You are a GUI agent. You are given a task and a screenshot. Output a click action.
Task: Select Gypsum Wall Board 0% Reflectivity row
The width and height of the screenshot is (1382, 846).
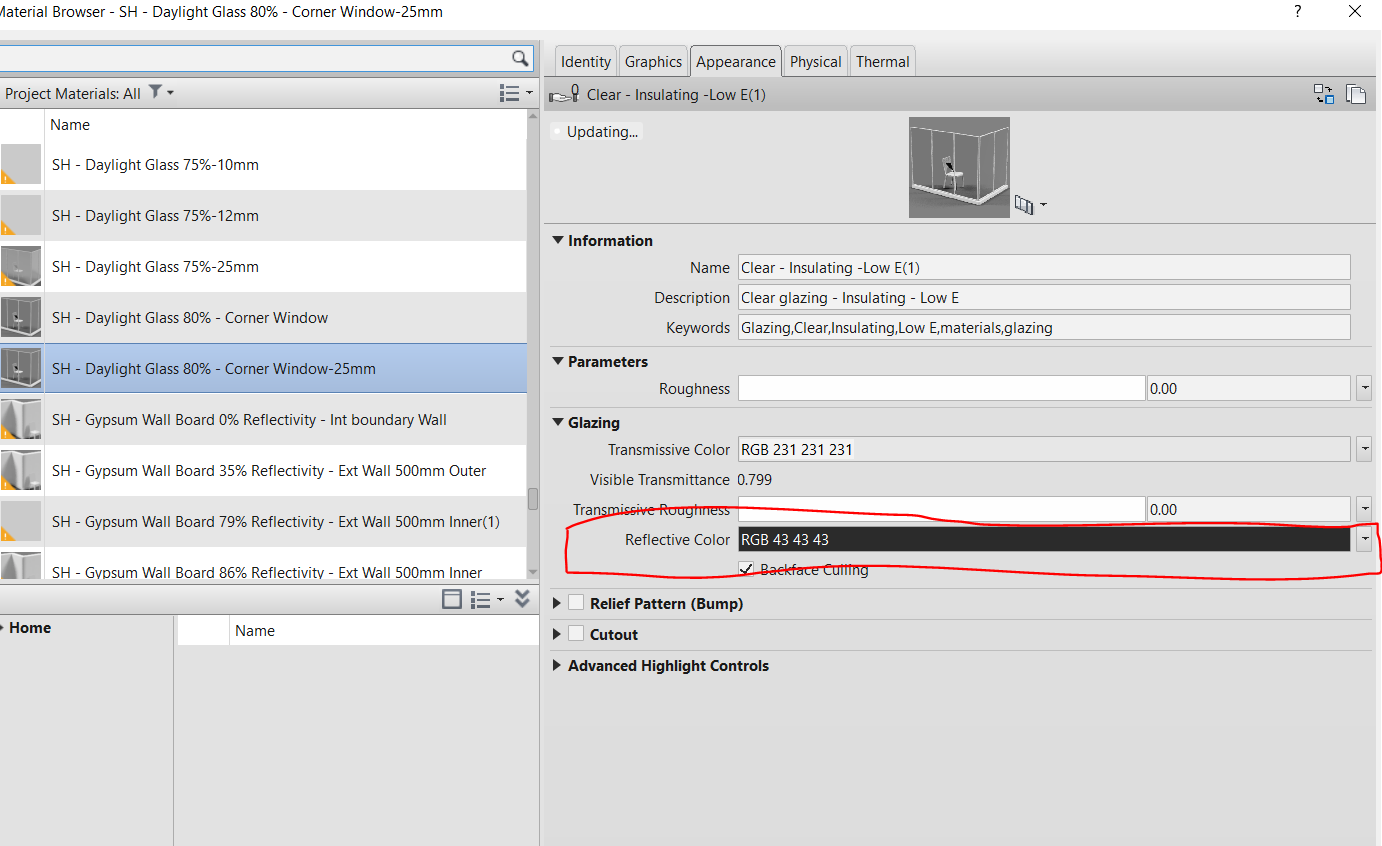point(263,419)
